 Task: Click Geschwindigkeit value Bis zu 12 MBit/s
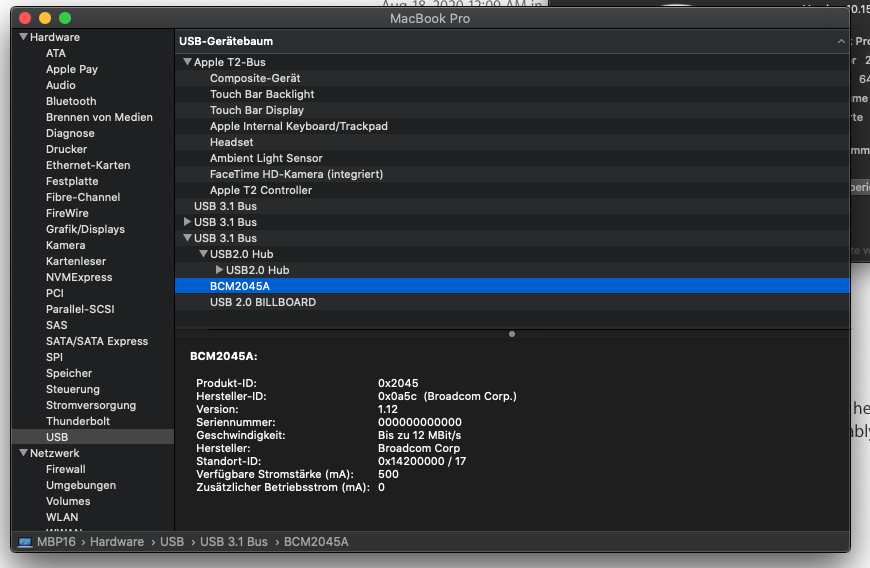(x=419, y=435)
